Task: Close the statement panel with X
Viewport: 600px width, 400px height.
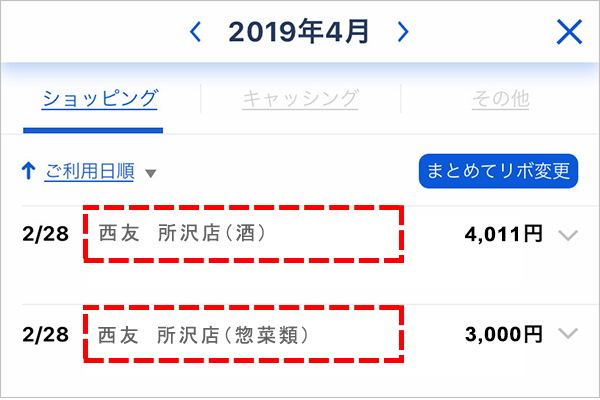Action: click(x=569, y=32)
